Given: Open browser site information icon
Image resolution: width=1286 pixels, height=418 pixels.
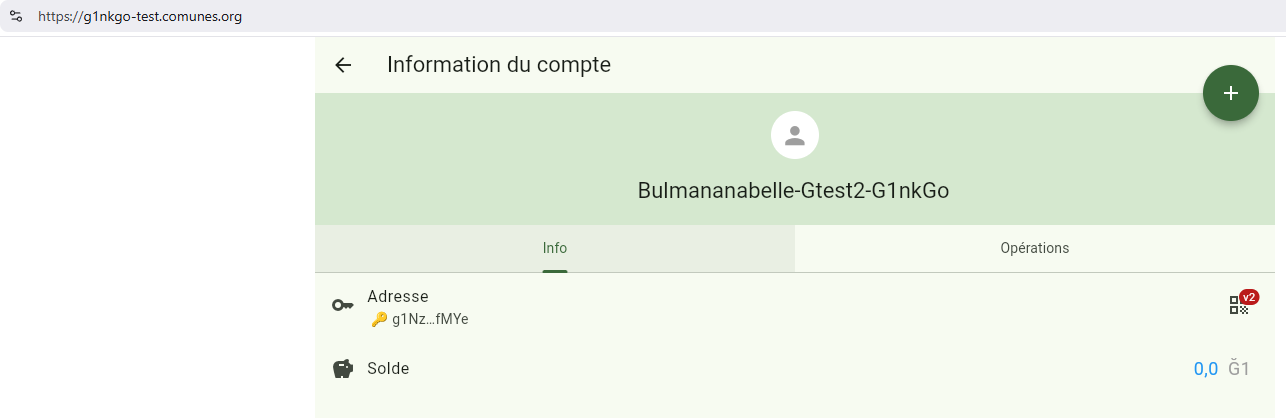Looking at the screenshot, I should pyautogui.click(x=16, y=16).
